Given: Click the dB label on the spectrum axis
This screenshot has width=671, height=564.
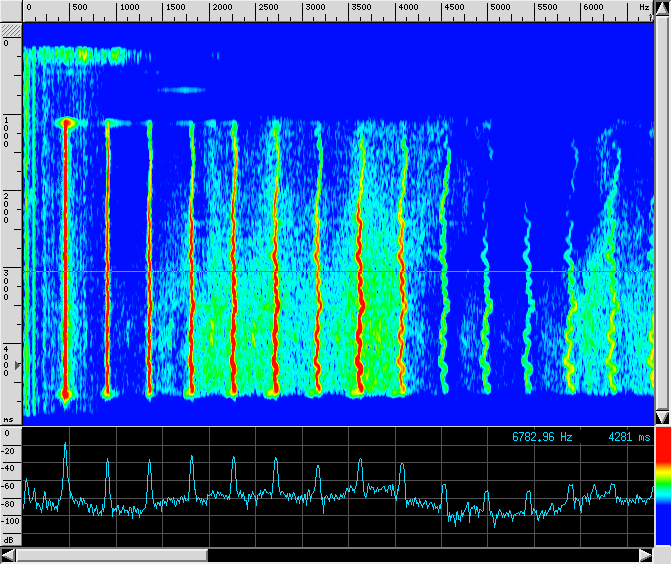Looking at the screenshot, I should click(x=9, y=539).
